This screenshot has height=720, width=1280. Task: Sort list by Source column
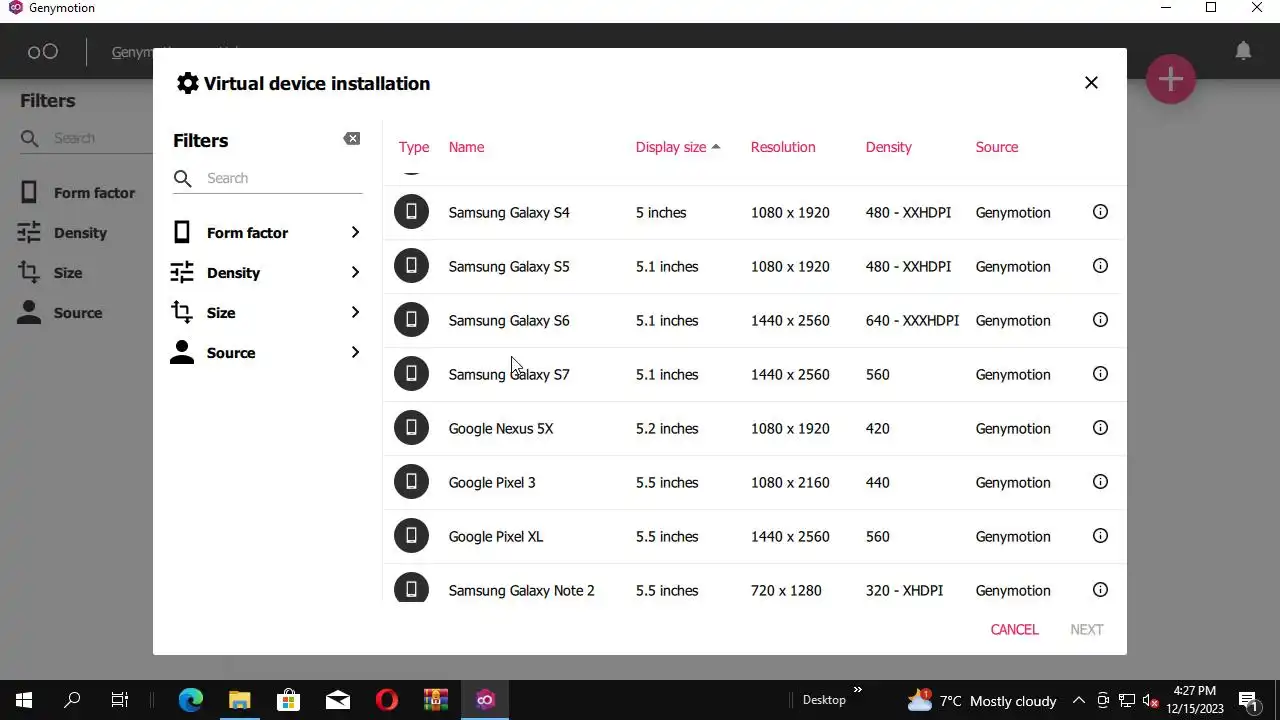(x=997, y=147)
